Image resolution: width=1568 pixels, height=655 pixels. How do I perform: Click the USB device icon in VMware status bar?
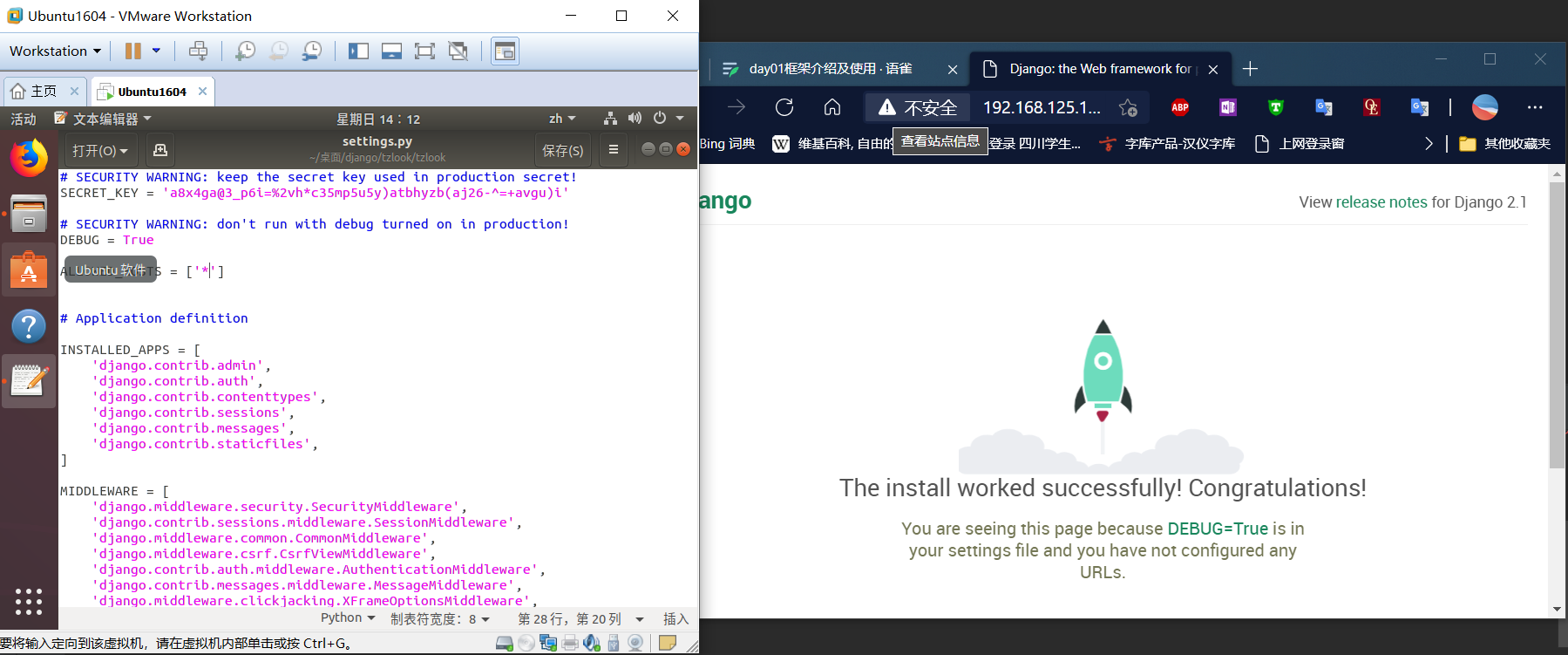pyautogui.click(x=614, y=644)
